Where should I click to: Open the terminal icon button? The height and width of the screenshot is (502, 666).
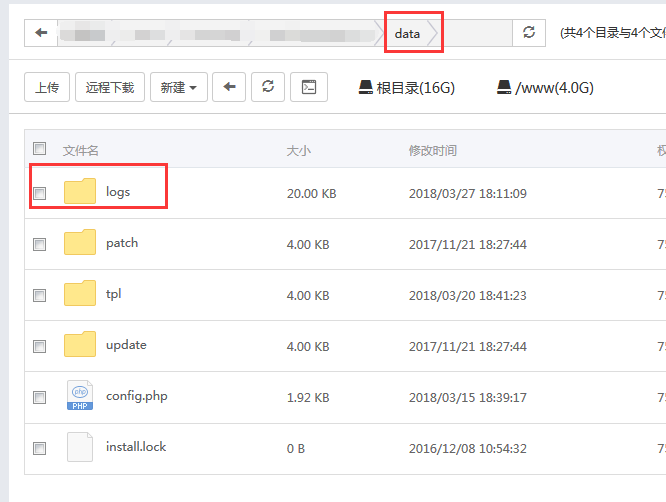tap(309, 87)
